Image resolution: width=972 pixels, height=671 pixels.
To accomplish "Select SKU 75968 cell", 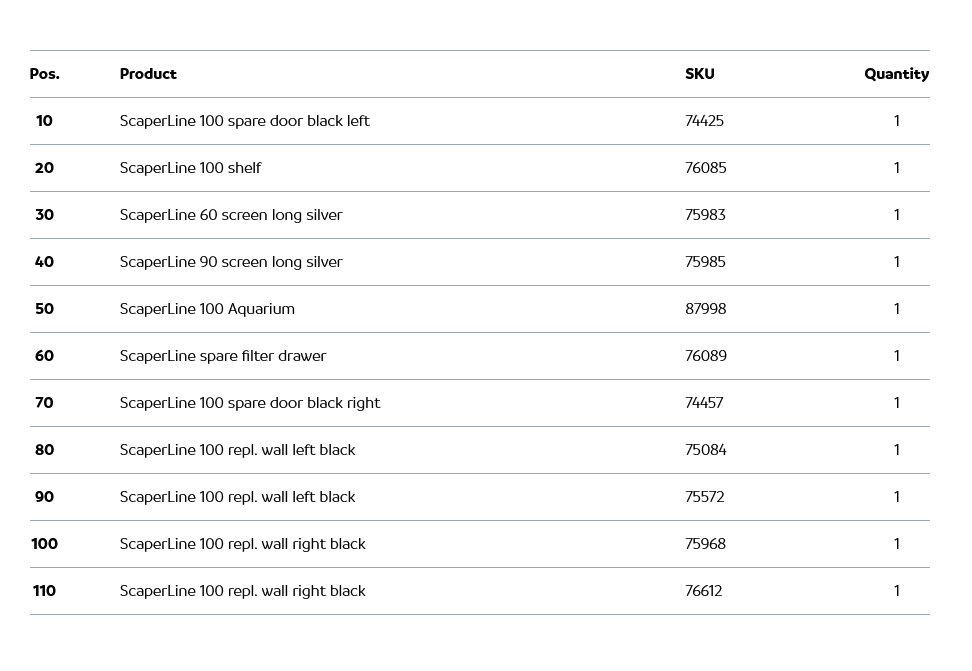I will click(705, 544).
